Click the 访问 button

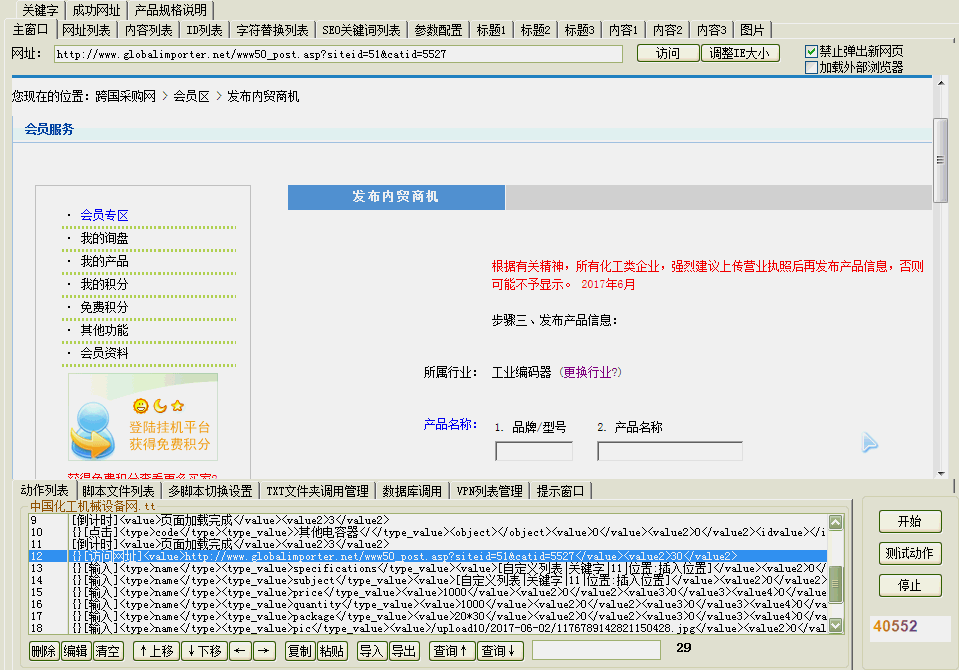pyautogui.click(x=668, y=53)
